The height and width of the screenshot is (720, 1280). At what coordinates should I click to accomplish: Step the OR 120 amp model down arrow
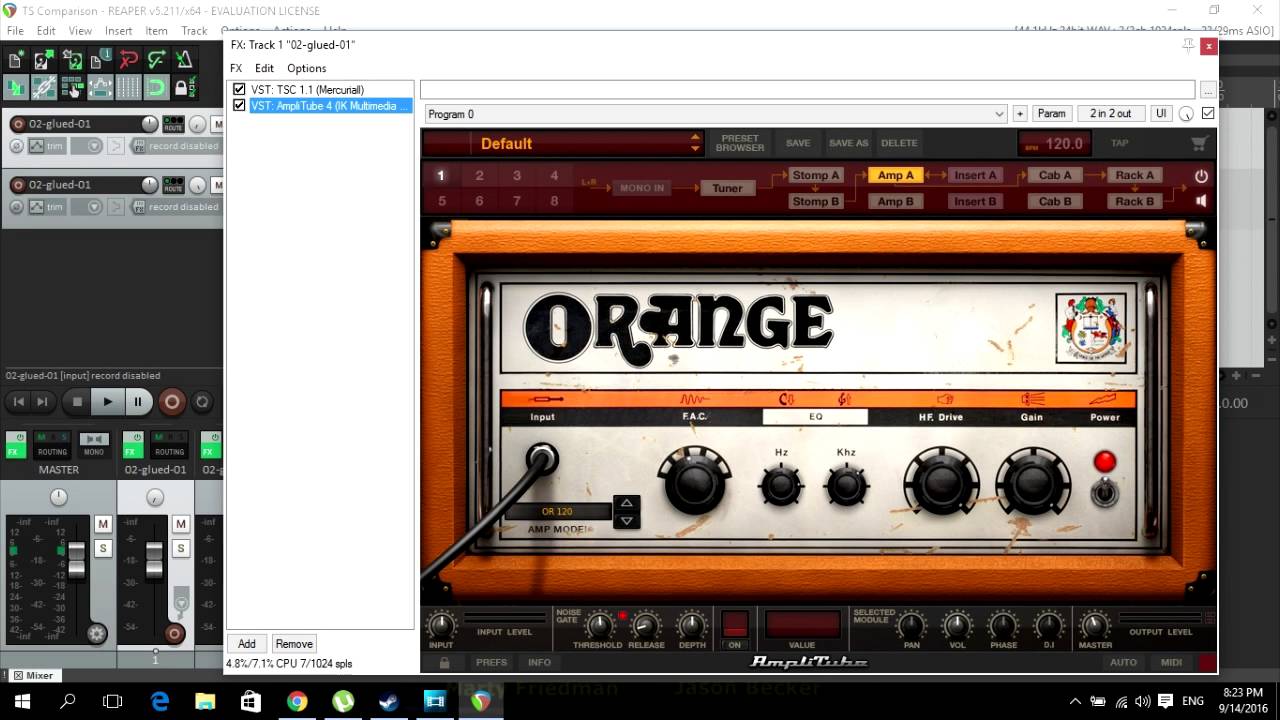coord(627,521)
